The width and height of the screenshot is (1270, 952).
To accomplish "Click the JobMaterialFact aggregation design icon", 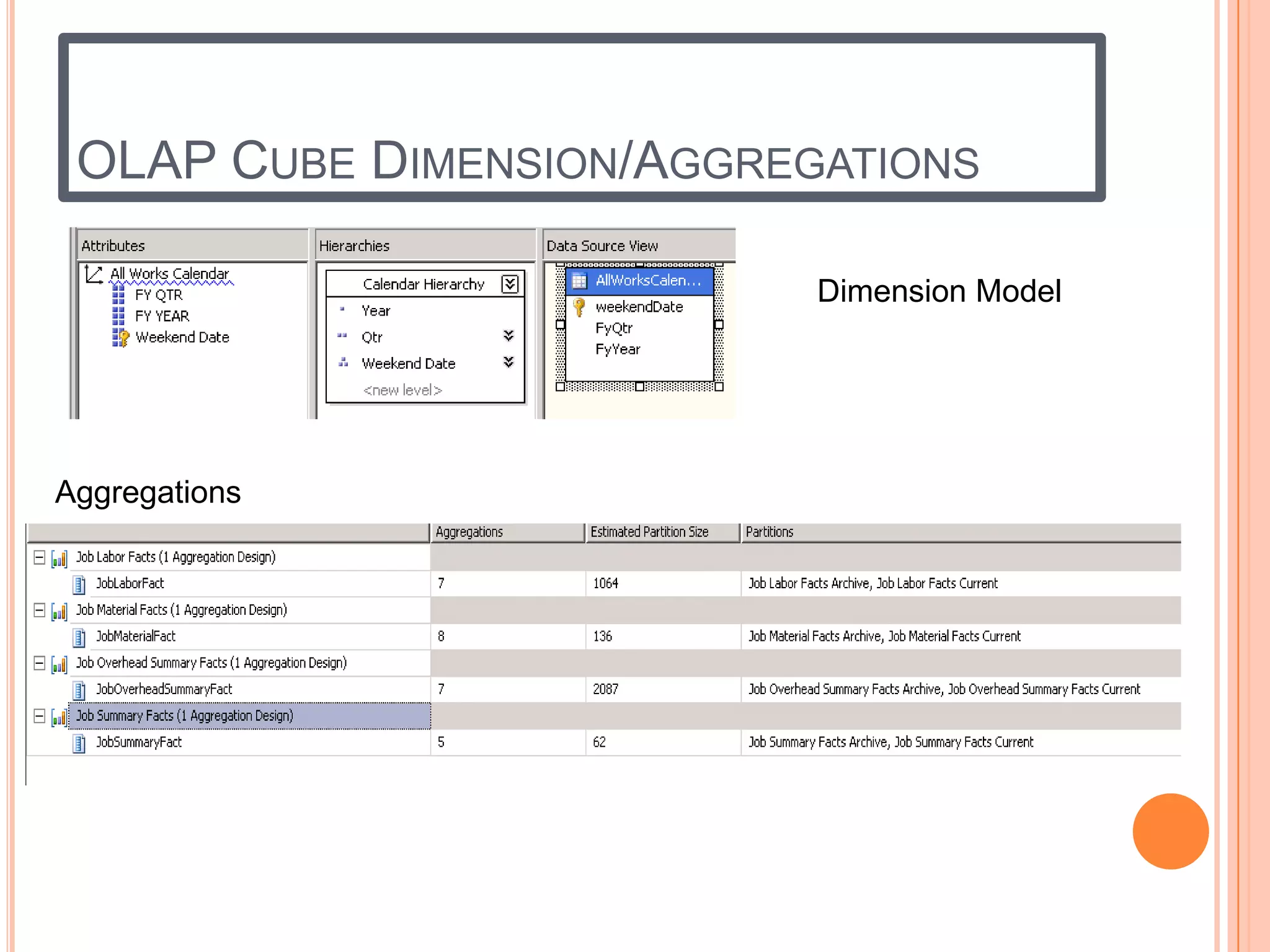I will [79, 637].
